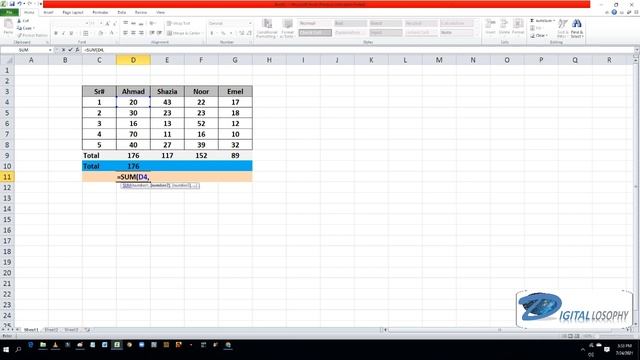
Task: Click the Insert cells button
Action: click(x=491, y=27)
